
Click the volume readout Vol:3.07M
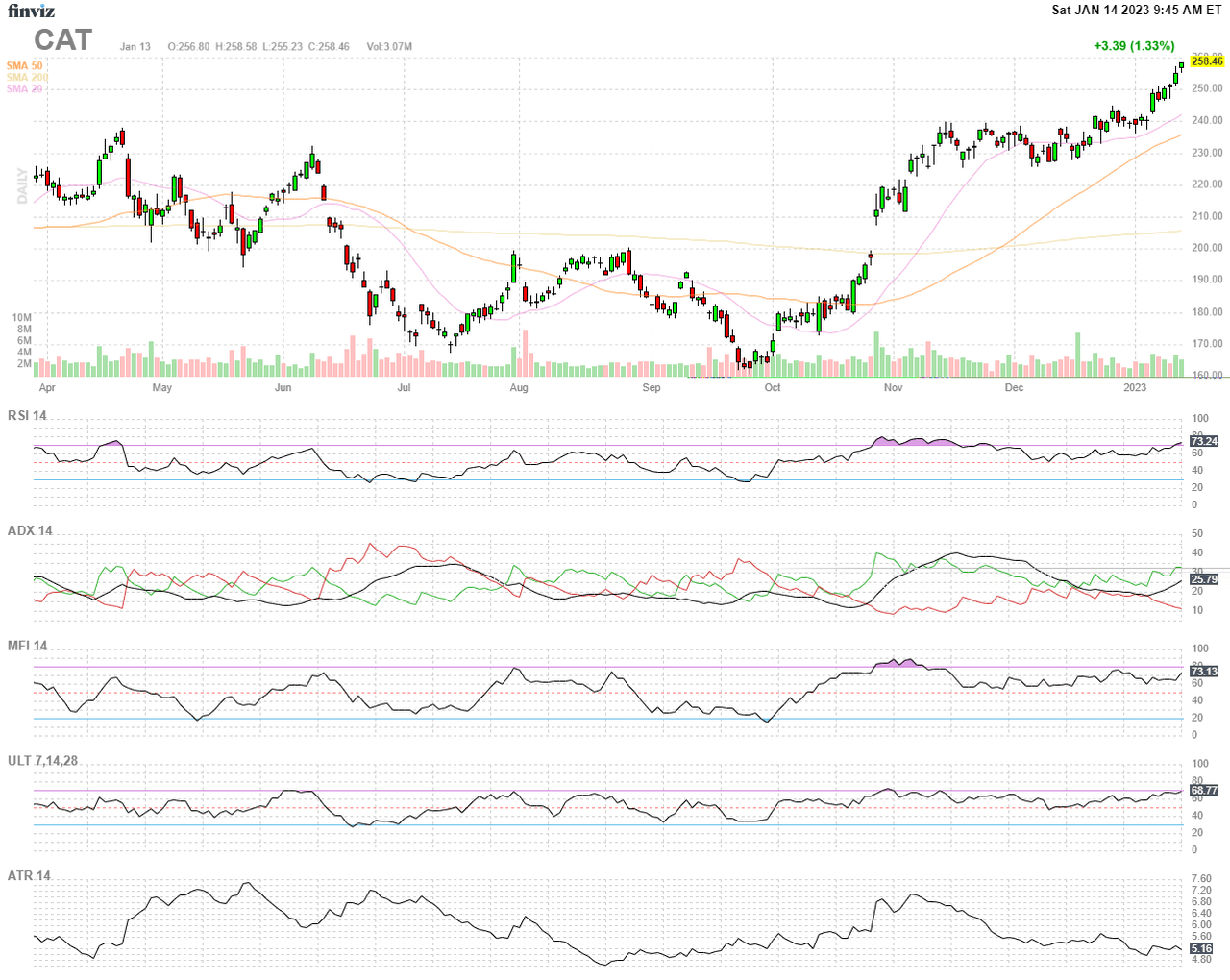click(389, 46)
